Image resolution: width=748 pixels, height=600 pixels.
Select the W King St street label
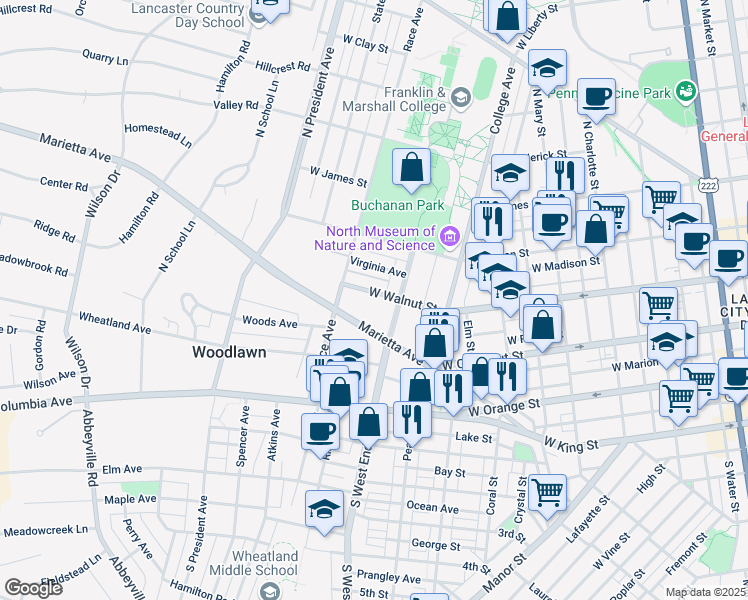click(x=571, y=445)
